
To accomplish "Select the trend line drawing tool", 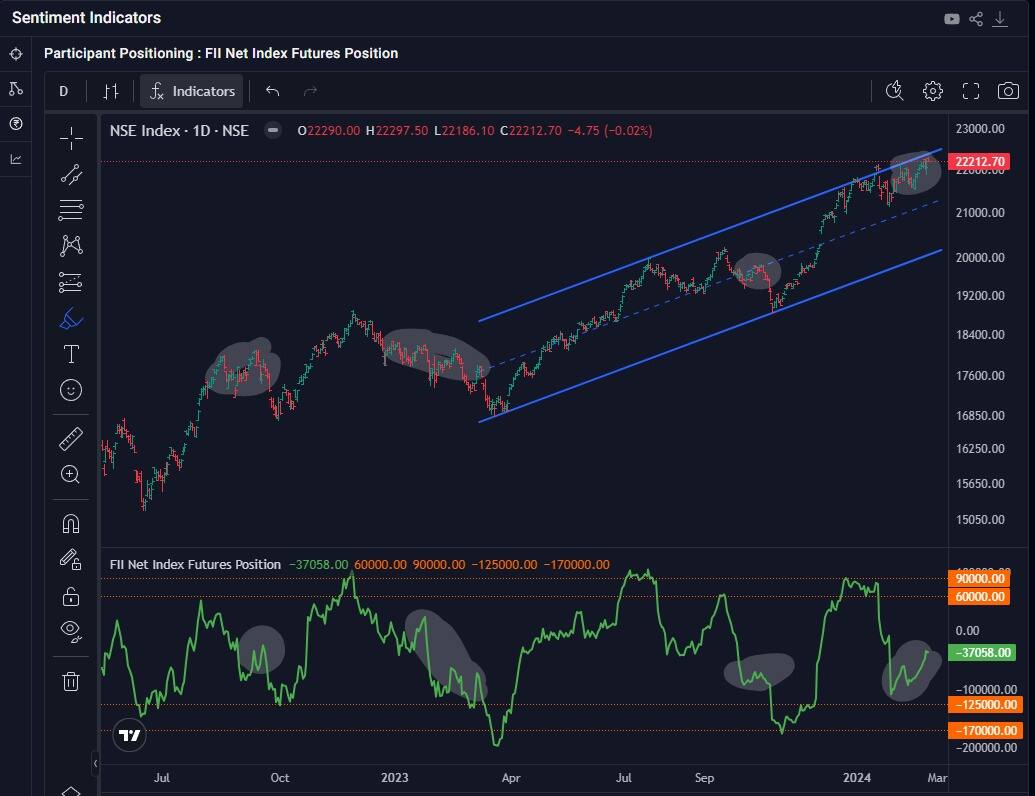I will pos(71,174).
